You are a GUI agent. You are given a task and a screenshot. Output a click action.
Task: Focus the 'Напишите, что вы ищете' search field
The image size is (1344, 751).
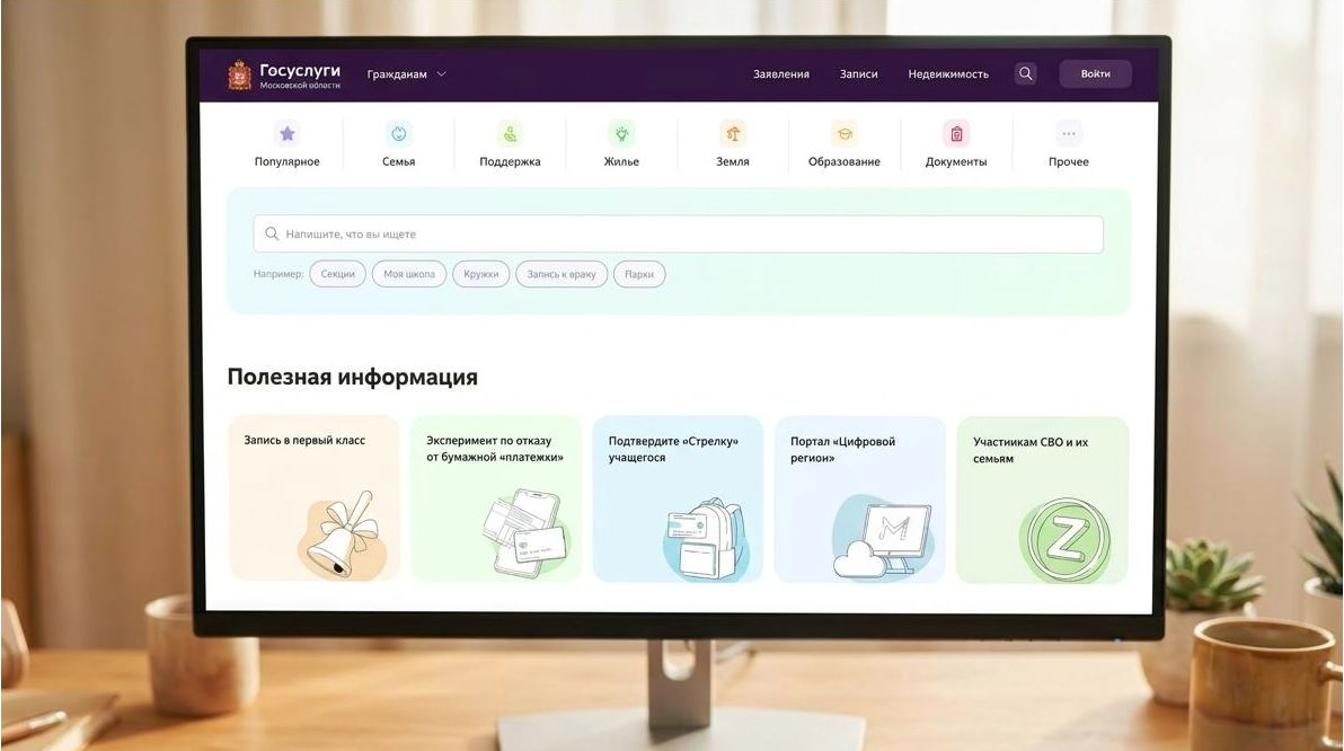(x=678, y=234)
